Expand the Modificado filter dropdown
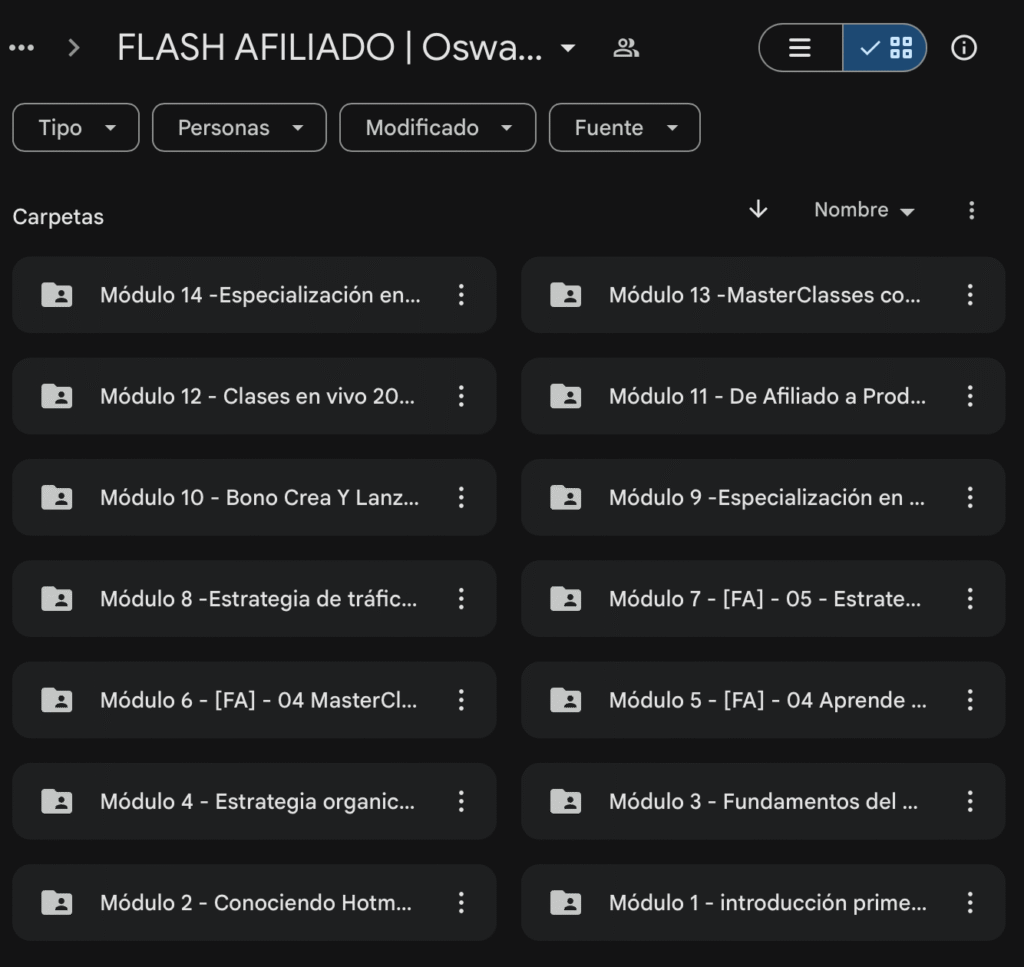This screenshot has height=967, width=1024. coord(437,128)
